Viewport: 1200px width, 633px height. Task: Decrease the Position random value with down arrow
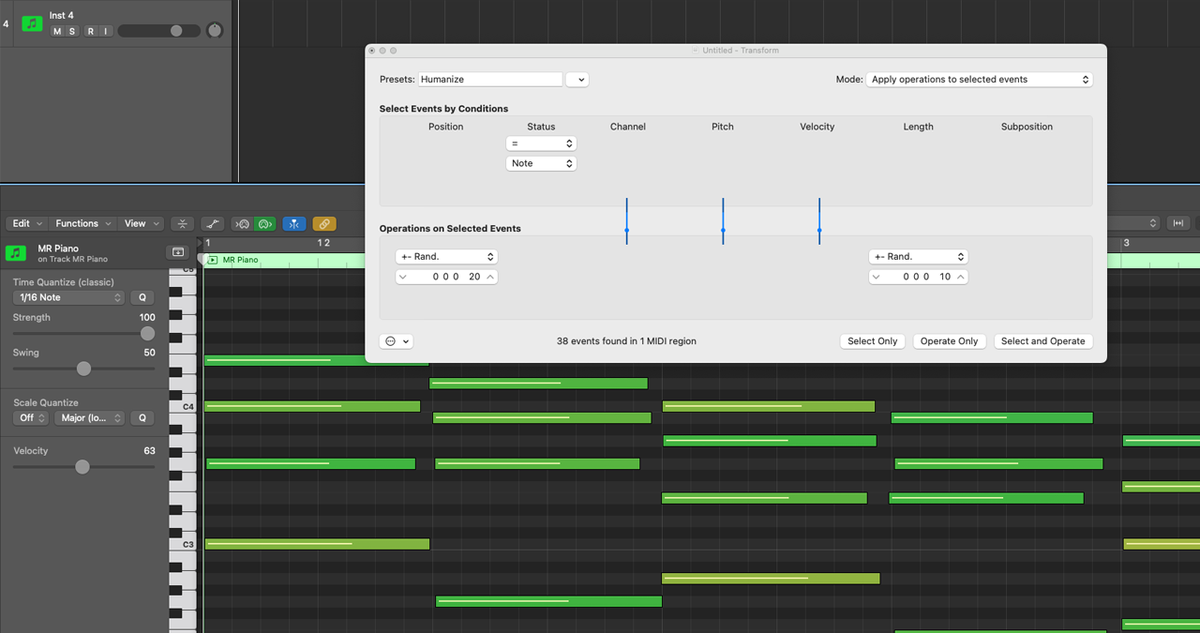(x=402, y=277)
